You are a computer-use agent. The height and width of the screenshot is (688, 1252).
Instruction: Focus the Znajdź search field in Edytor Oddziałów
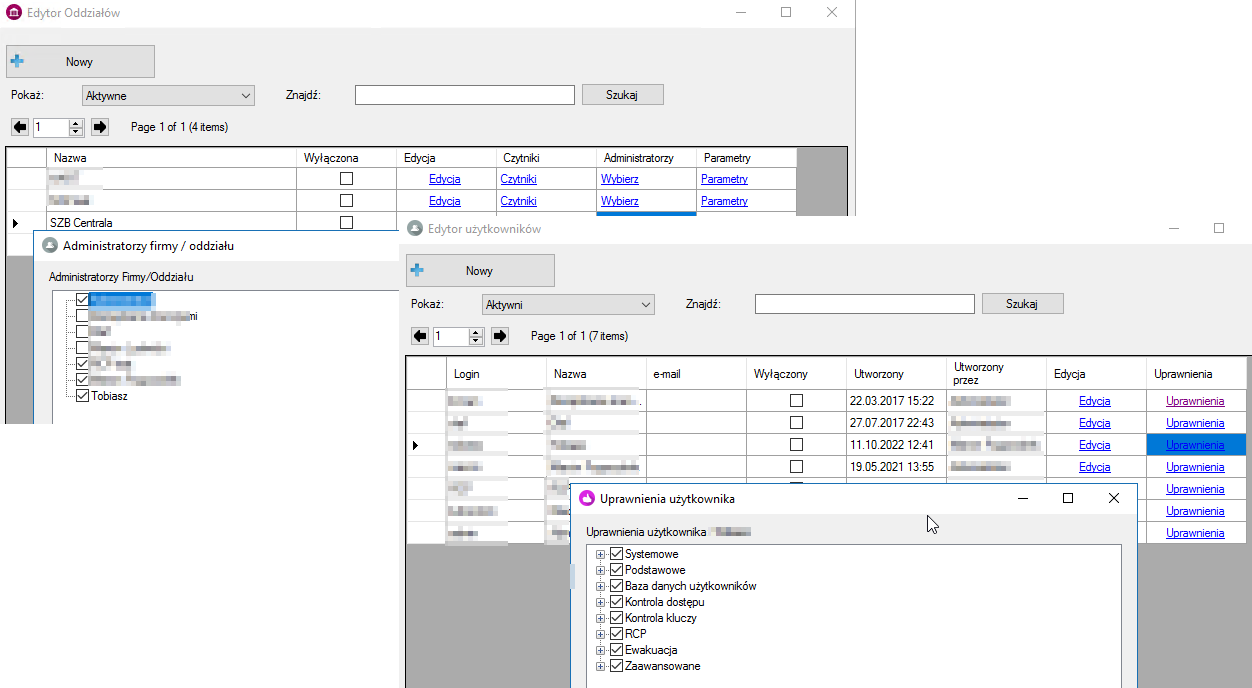point(465,95)
